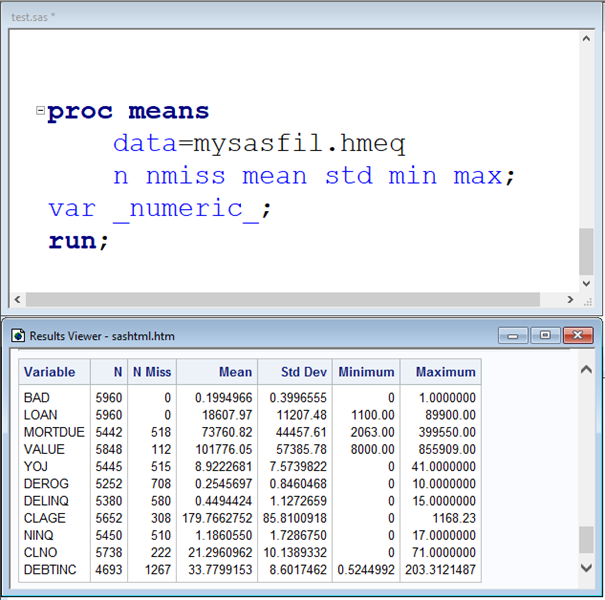Close the Results Viewer window
The width and height of the screenshot is (605, 600).
click(x=574, y=336)
